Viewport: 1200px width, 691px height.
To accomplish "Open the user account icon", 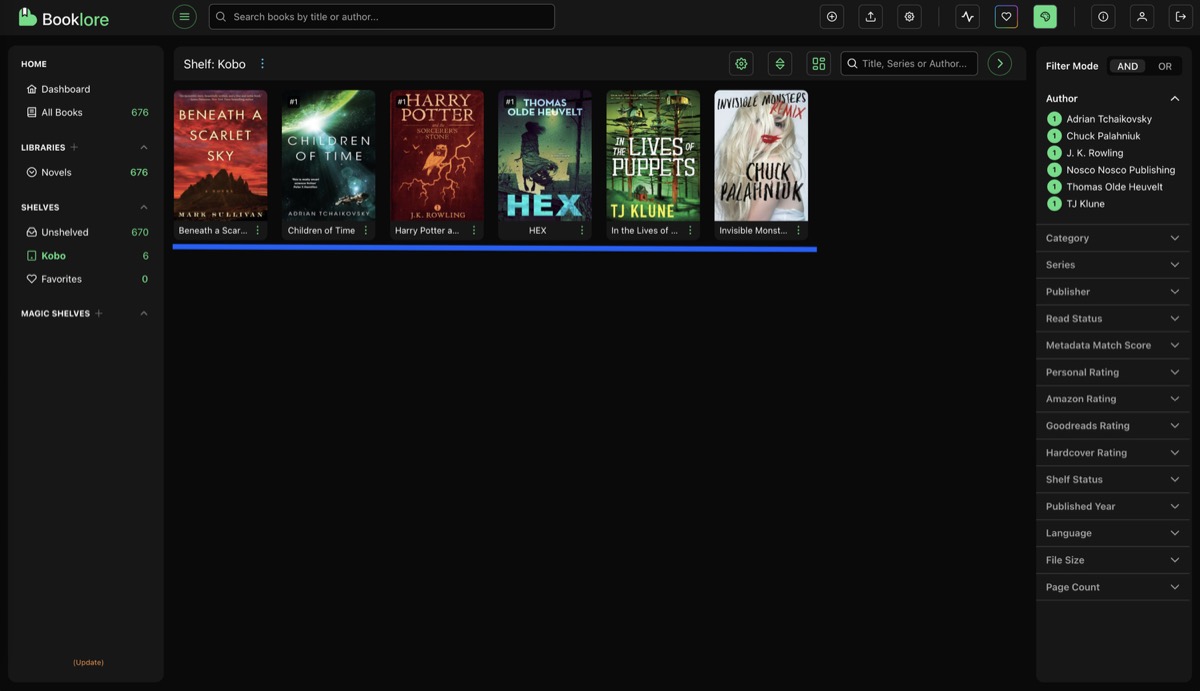I will pos(1141,16).
